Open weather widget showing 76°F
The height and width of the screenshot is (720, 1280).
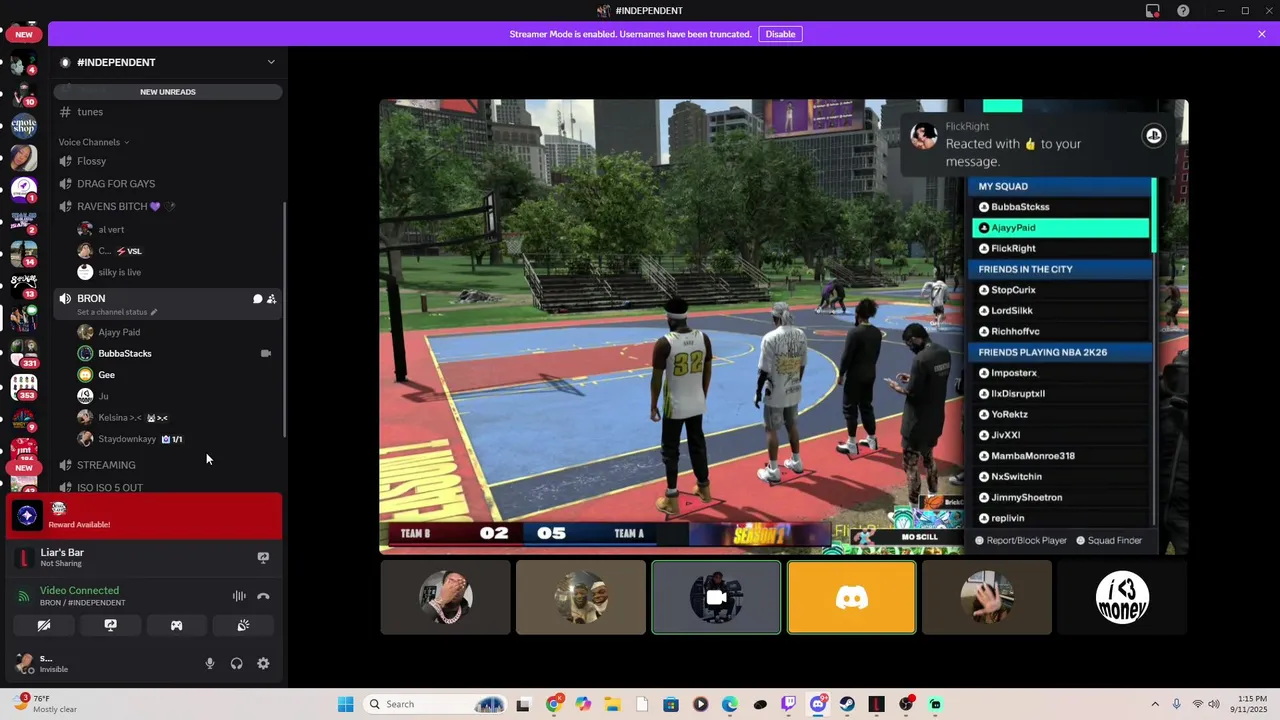click(45, 704)
